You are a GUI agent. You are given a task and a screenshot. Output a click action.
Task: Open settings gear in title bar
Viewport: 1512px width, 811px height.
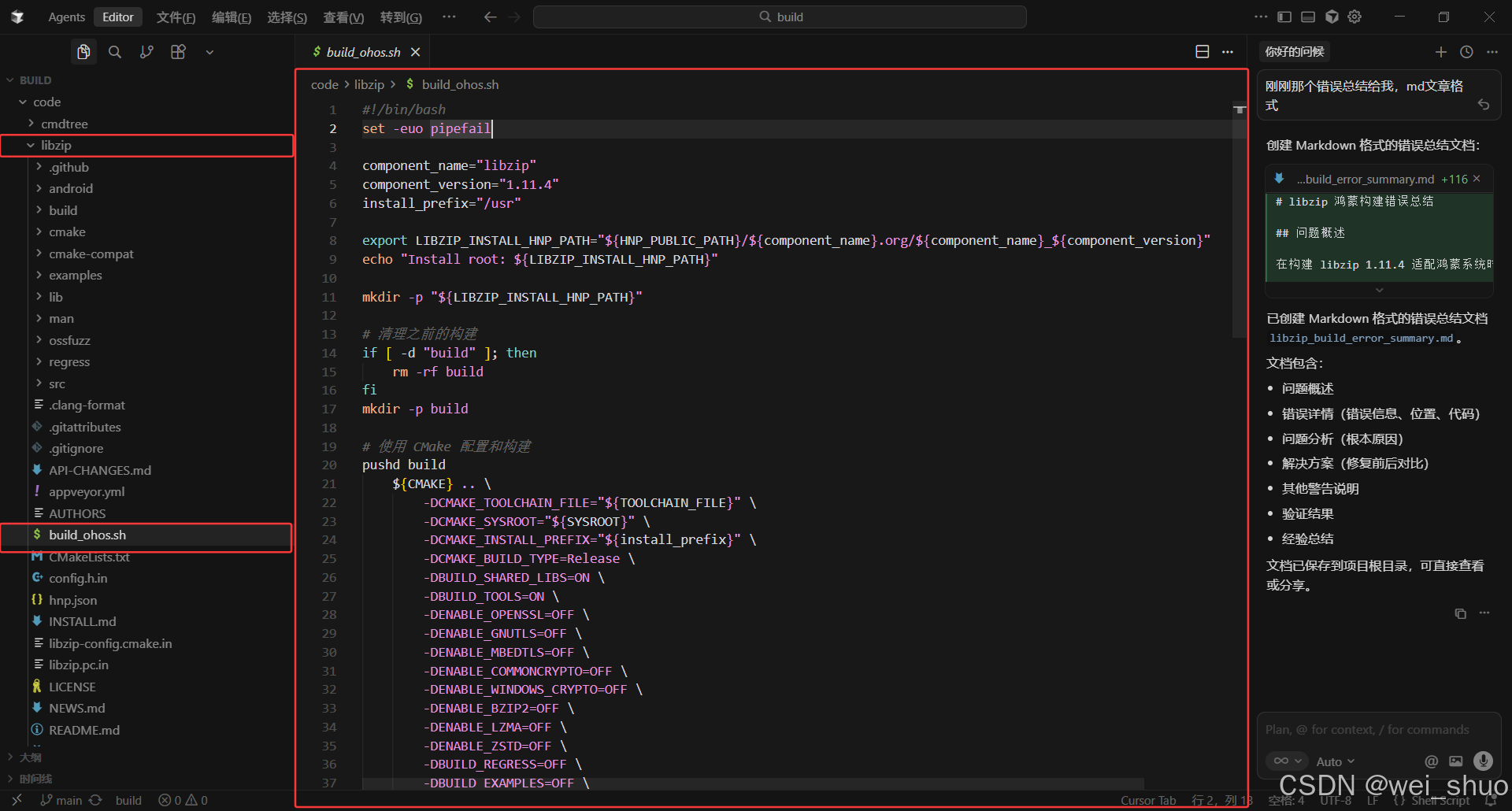(x=1354, y=17)
